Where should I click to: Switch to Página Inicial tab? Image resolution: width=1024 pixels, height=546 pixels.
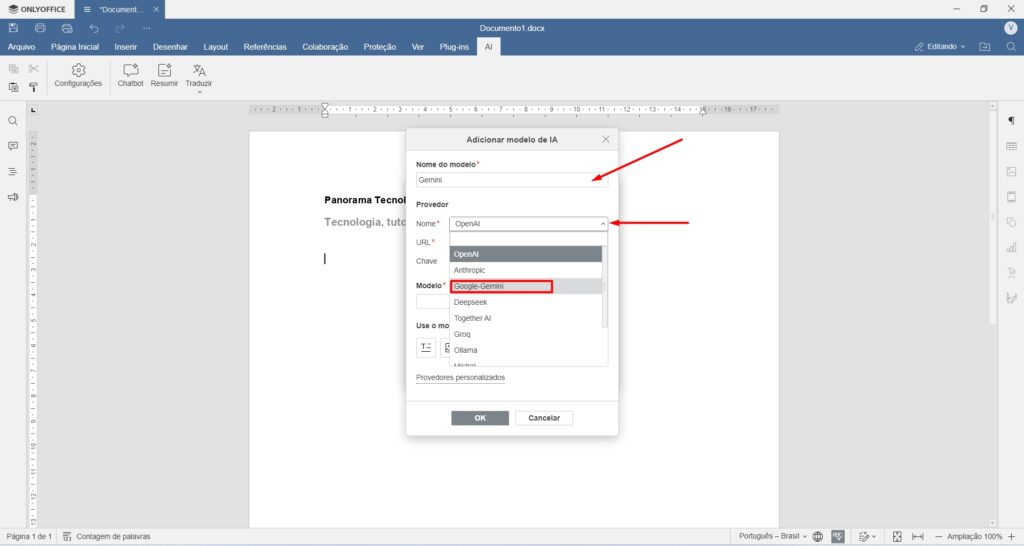click(x=75, y=47)
